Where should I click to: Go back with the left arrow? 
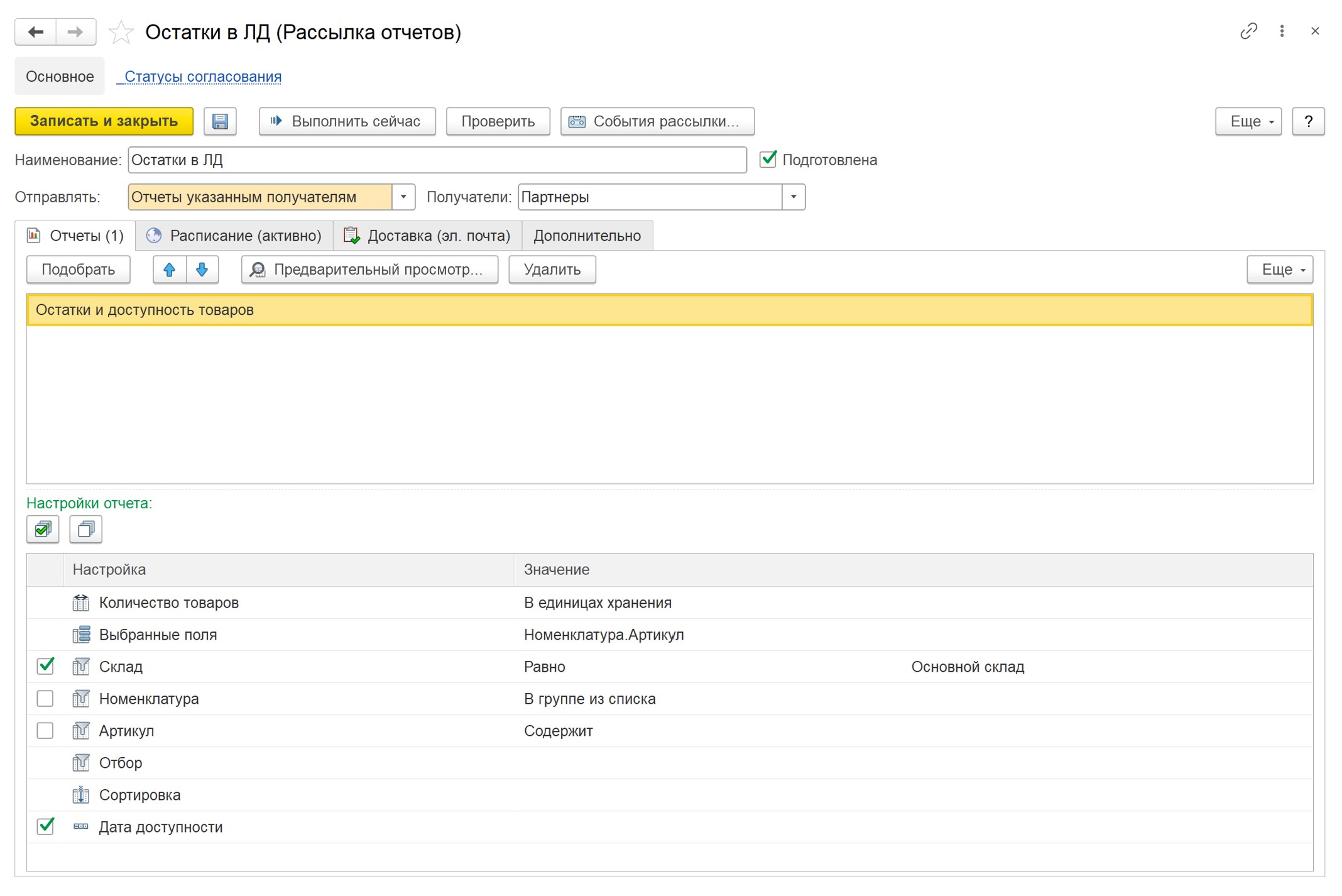point(36,31)
